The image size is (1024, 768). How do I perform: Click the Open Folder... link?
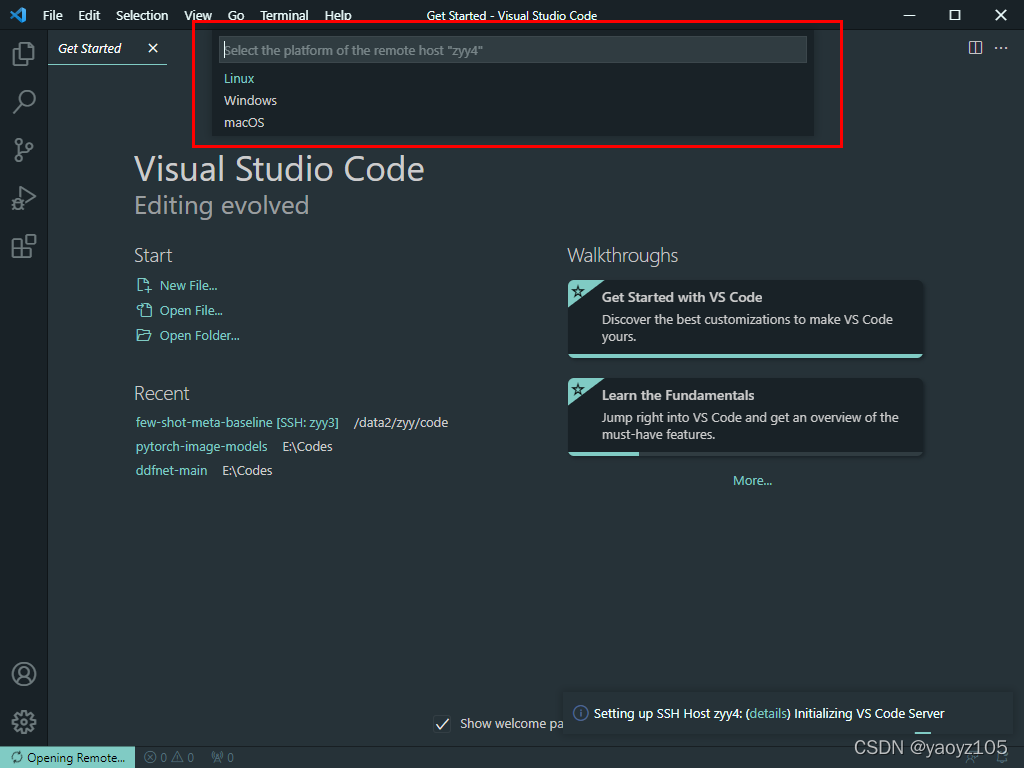pos(200,335)
